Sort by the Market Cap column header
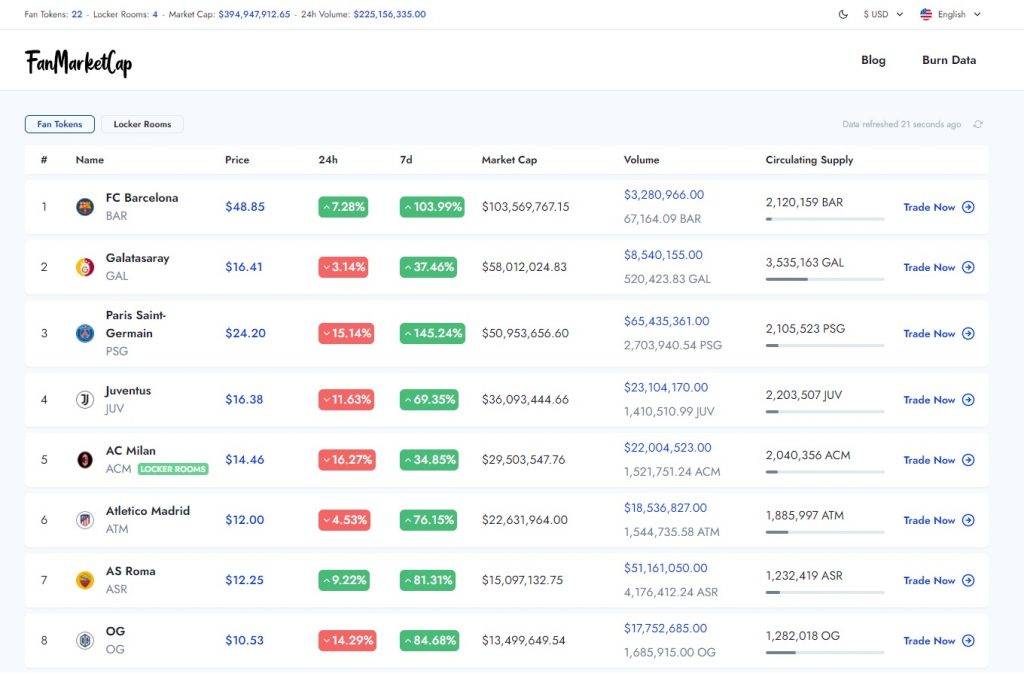 pyautogui.click(x=509, y=160)
